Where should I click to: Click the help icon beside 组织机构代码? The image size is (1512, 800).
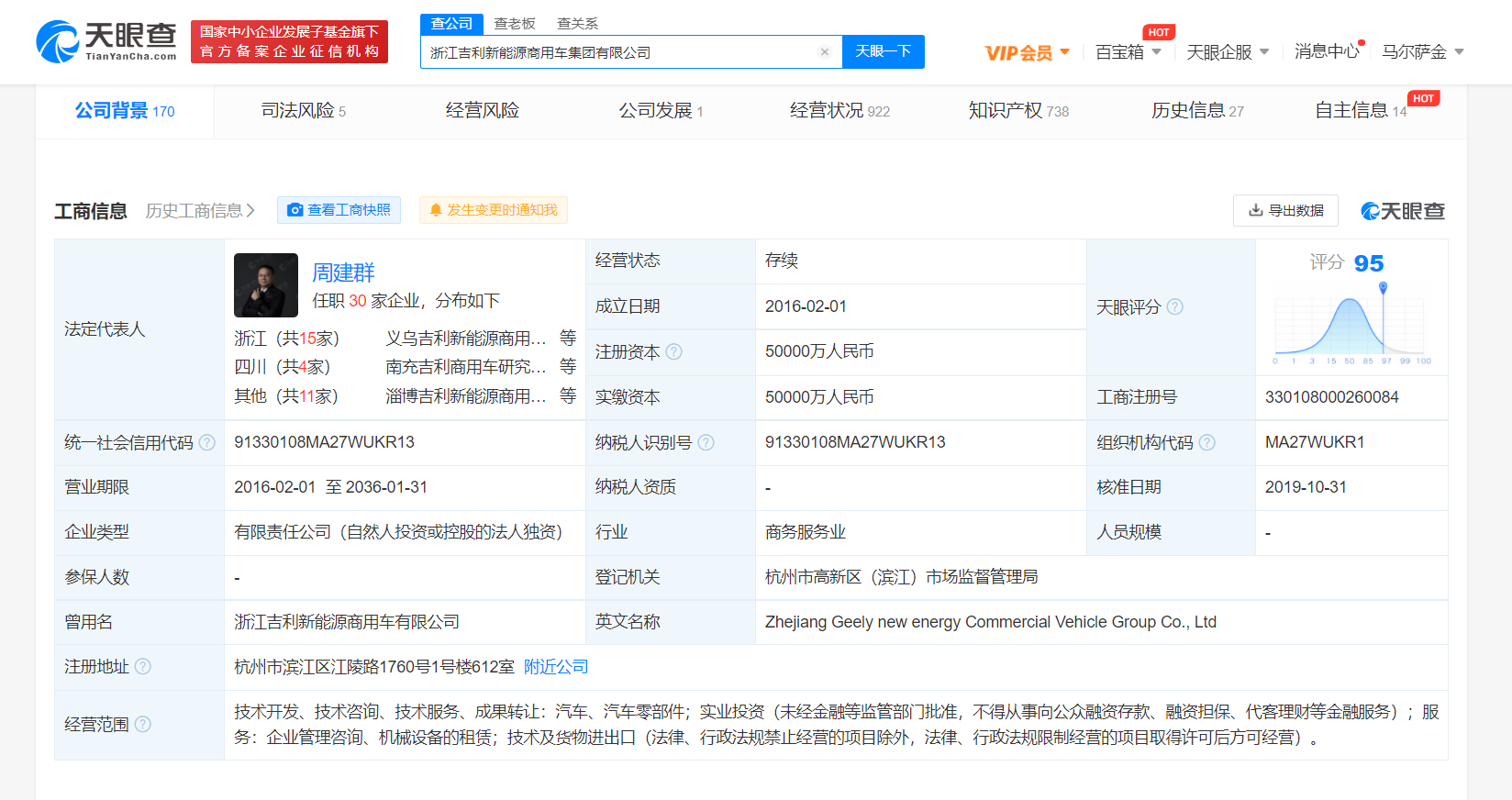pyautogui.click(x=1207, y=443)
